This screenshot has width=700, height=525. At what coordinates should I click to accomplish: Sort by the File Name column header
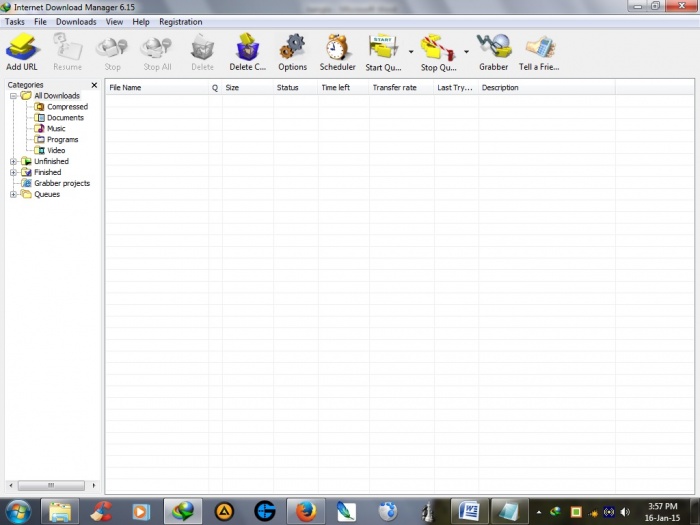[x=157, y=88]
